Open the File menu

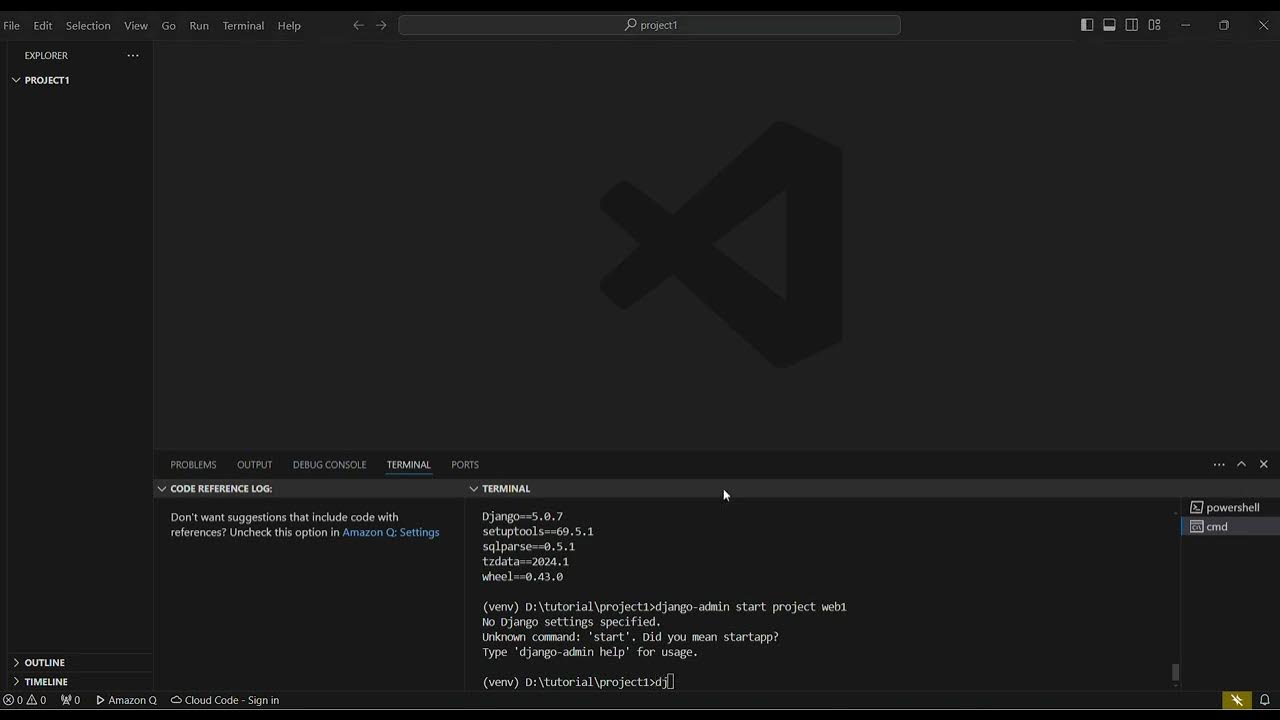[12, 25]
